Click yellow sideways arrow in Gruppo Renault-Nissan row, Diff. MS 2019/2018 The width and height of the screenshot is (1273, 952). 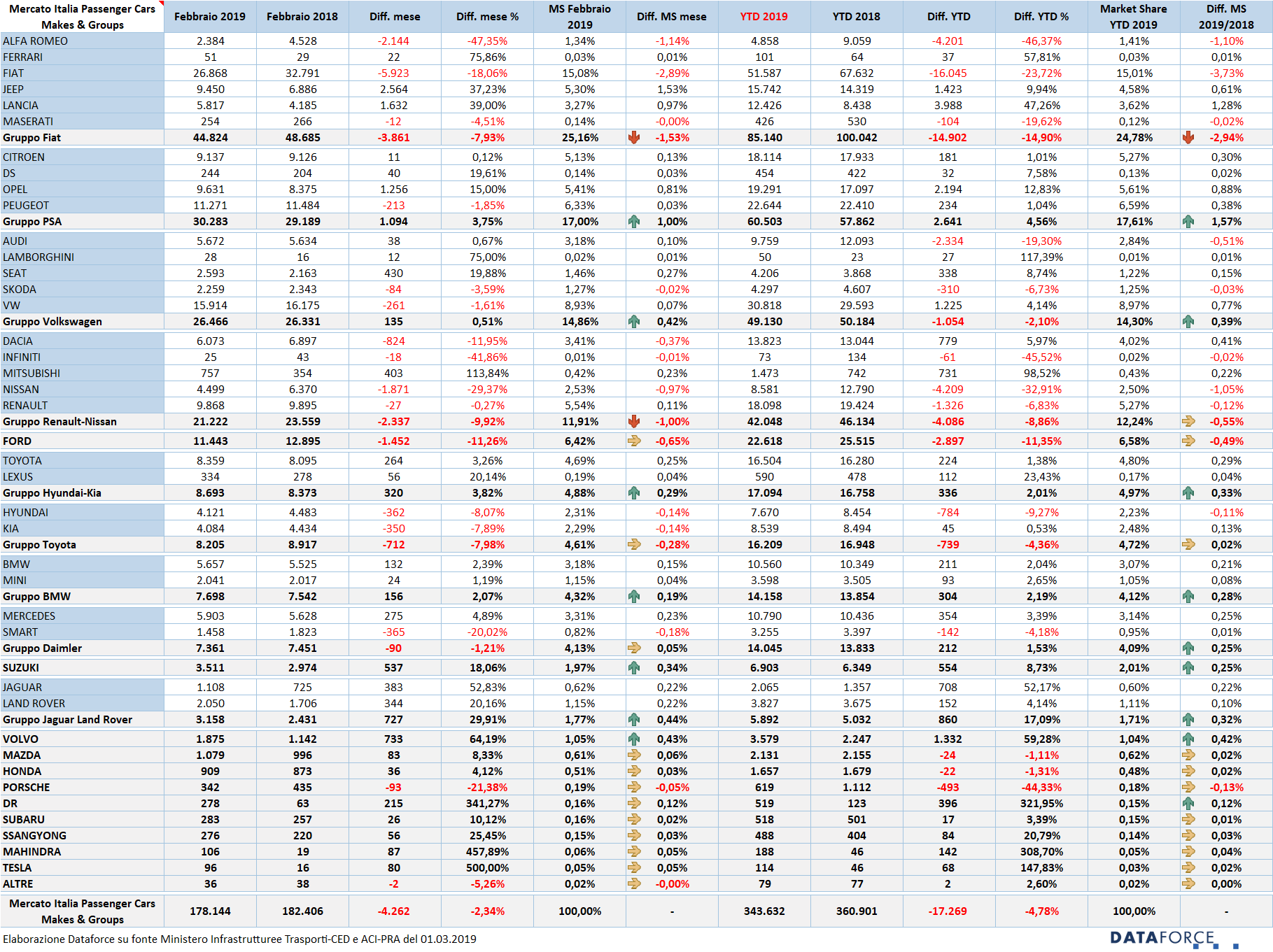coord(1188,422)
